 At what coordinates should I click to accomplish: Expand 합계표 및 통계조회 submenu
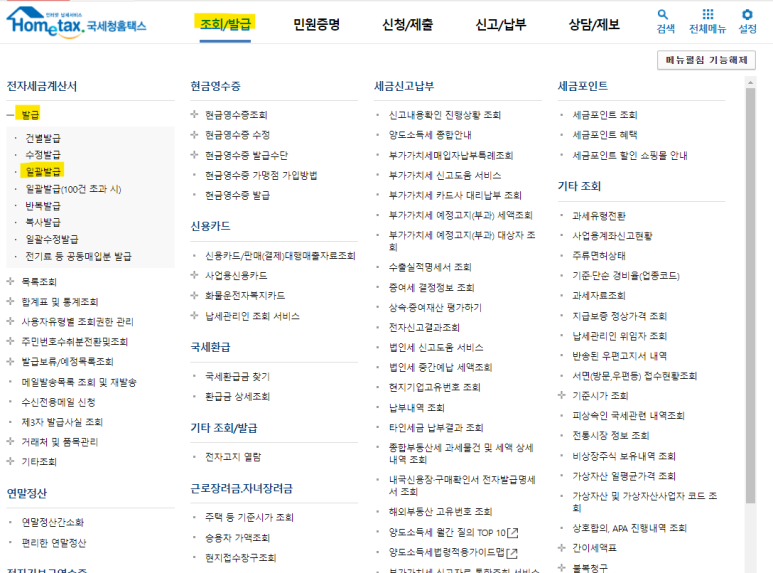click(10, 301)
